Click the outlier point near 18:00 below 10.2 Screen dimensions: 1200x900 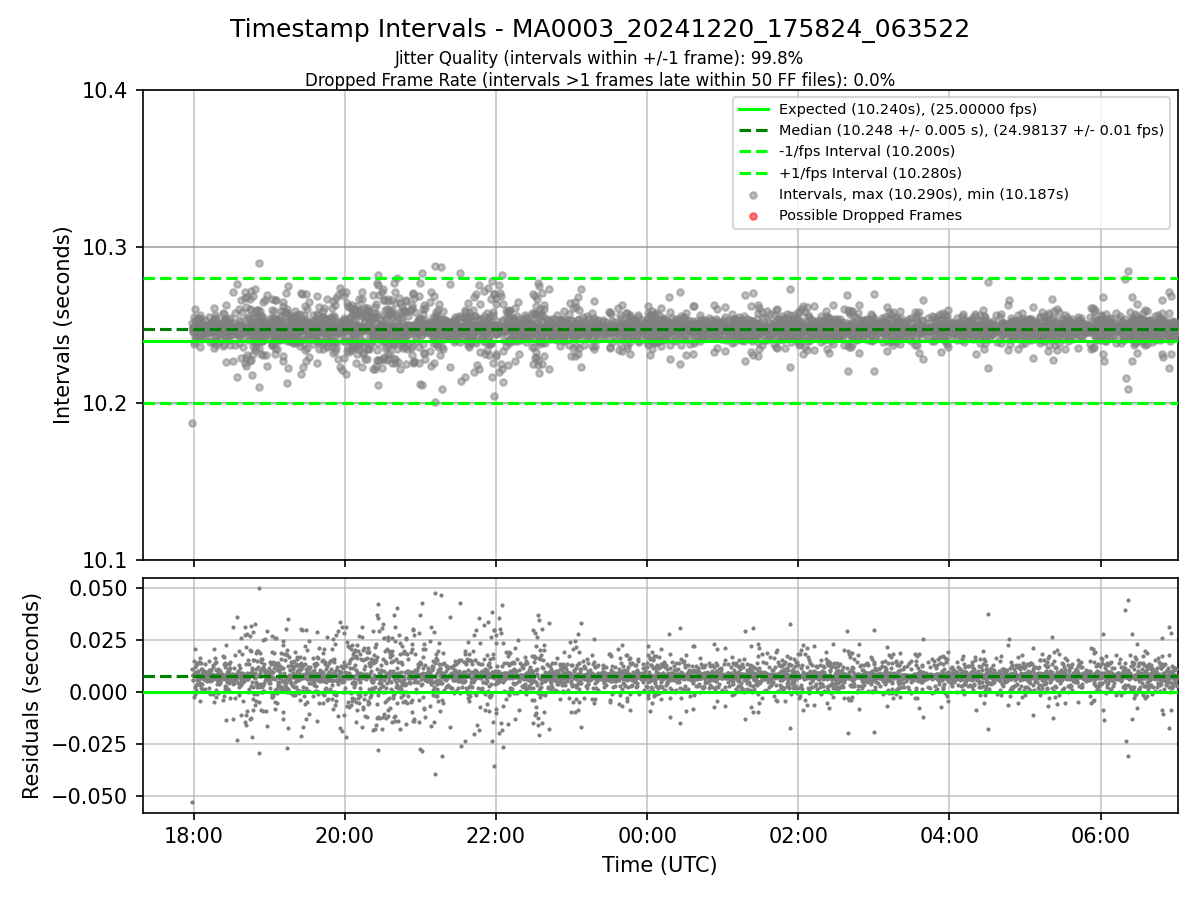192,423
